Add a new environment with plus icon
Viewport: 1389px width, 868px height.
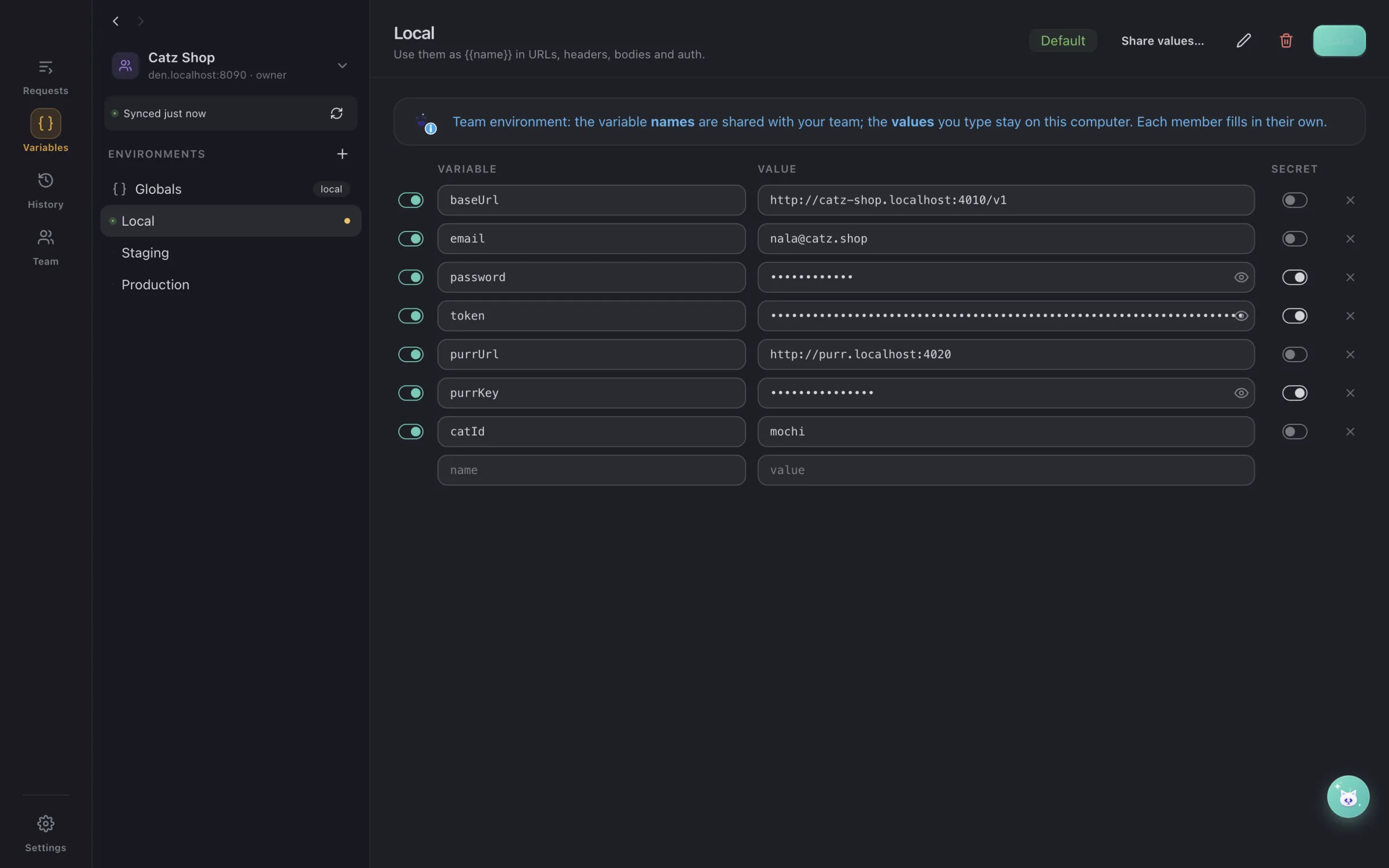coord(342,154)
